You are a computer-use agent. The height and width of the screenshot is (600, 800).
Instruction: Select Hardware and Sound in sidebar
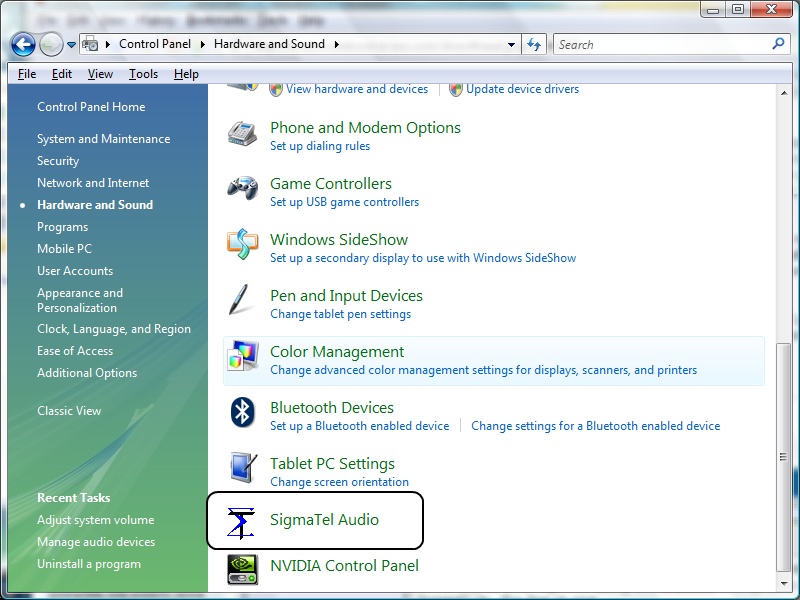(95, 205)
